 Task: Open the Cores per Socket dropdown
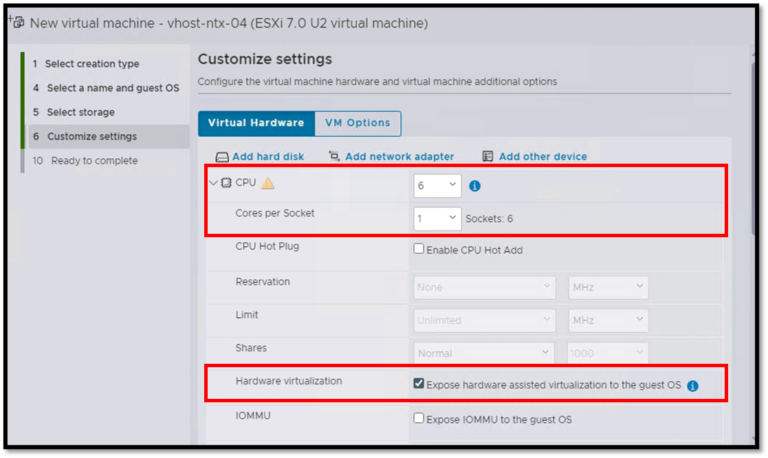437,217
